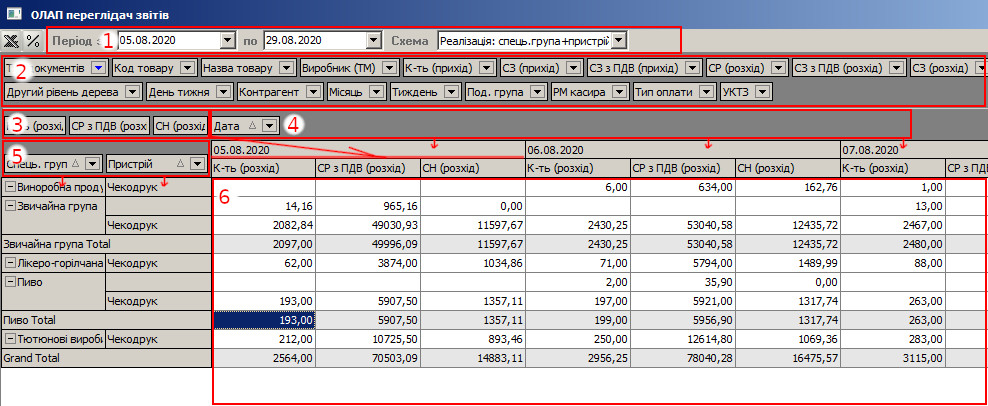Open the period end date dropdown
This screenshot has height=406, width=988.
tap(374, 41)
